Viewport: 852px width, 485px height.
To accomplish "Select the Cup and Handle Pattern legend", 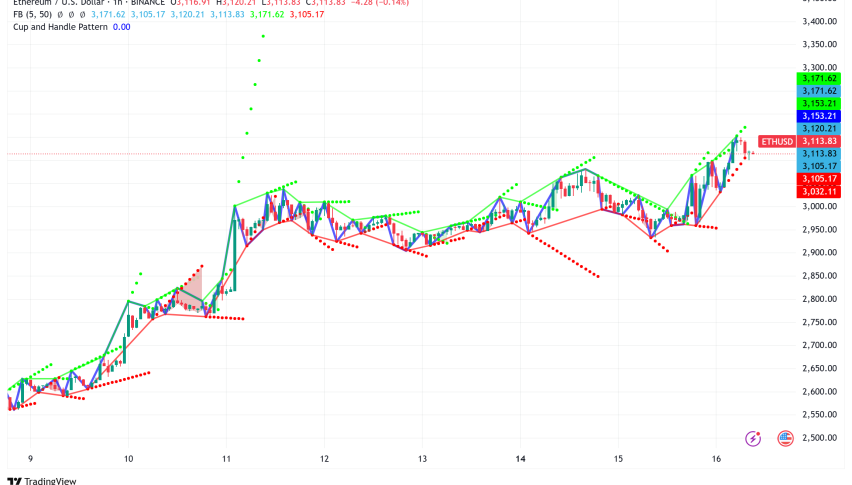I will pyautogui.click(x=60, y=27).
